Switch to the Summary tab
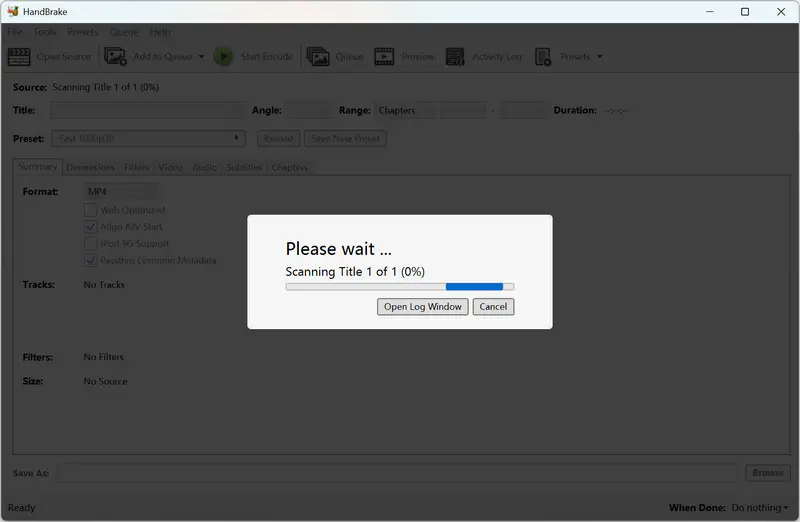The image size is (800, 522). [x=38, y=167]
